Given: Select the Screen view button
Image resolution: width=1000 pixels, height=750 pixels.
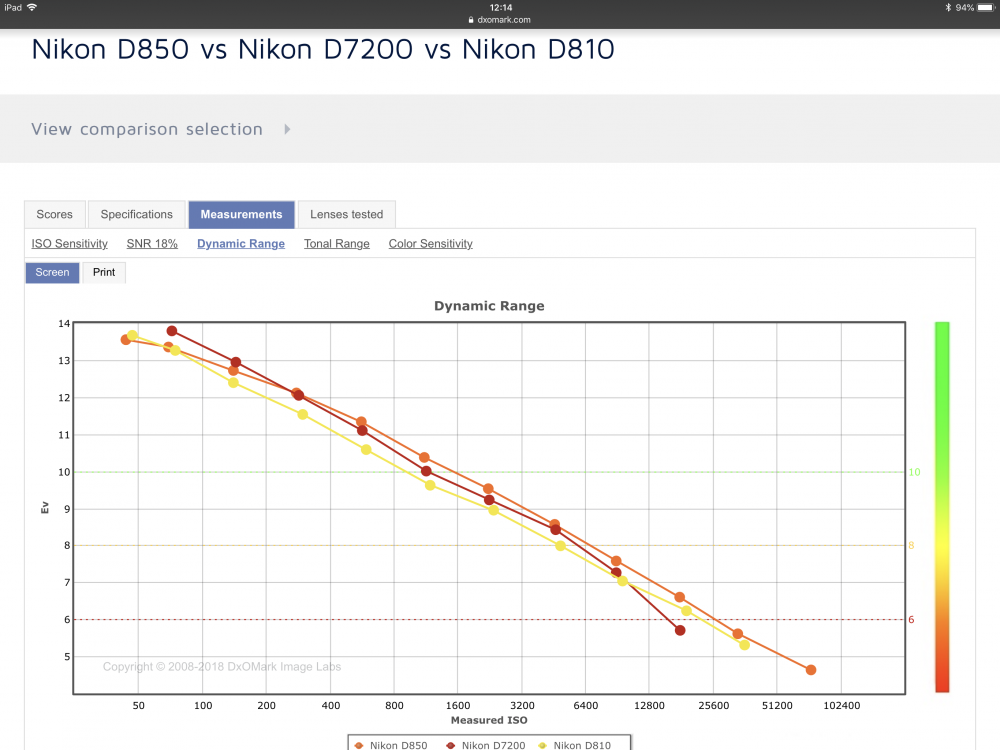Looking at the screenshot, I should (52, 272).
